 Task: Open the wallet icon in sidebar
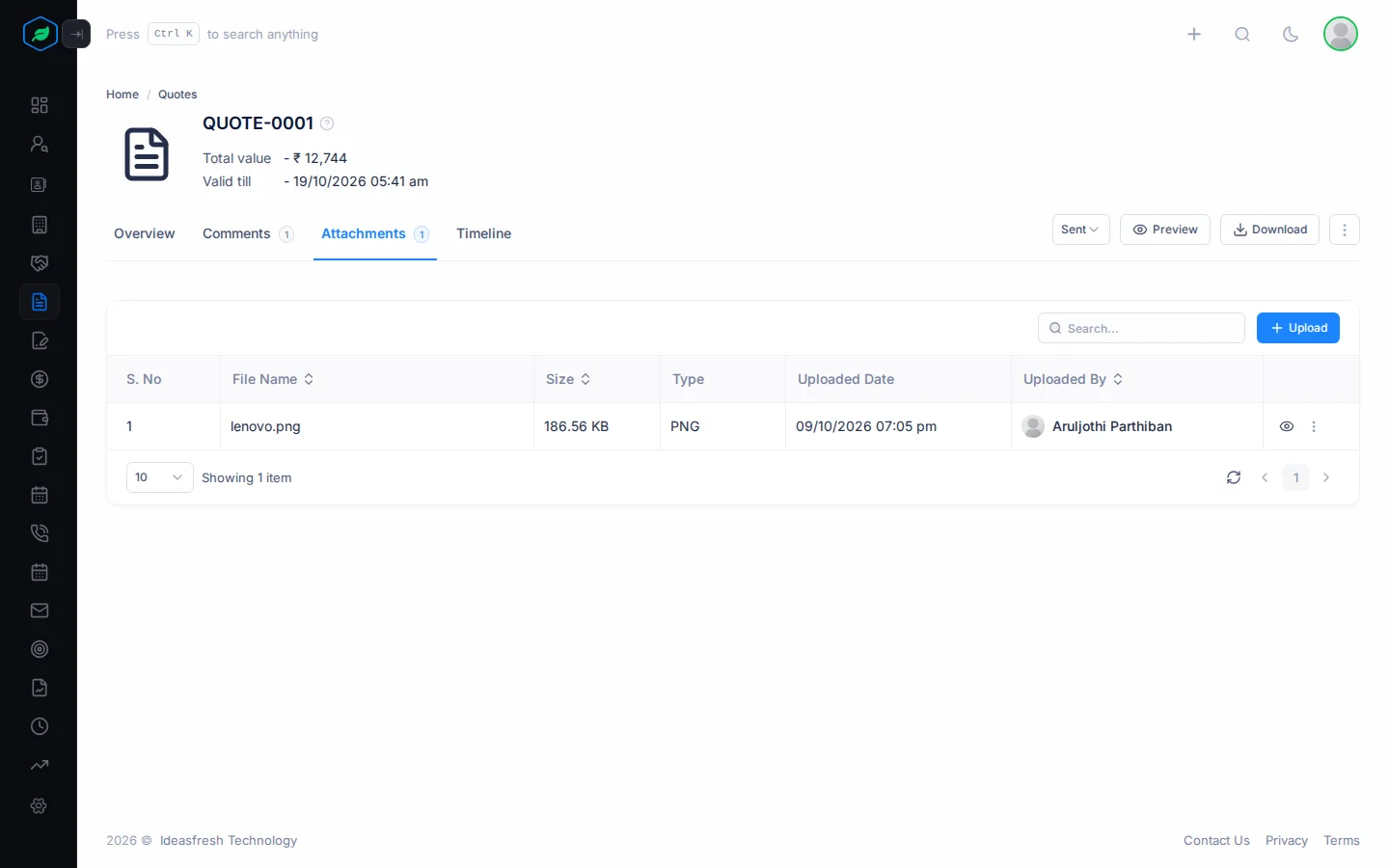(x=40, y=418)
